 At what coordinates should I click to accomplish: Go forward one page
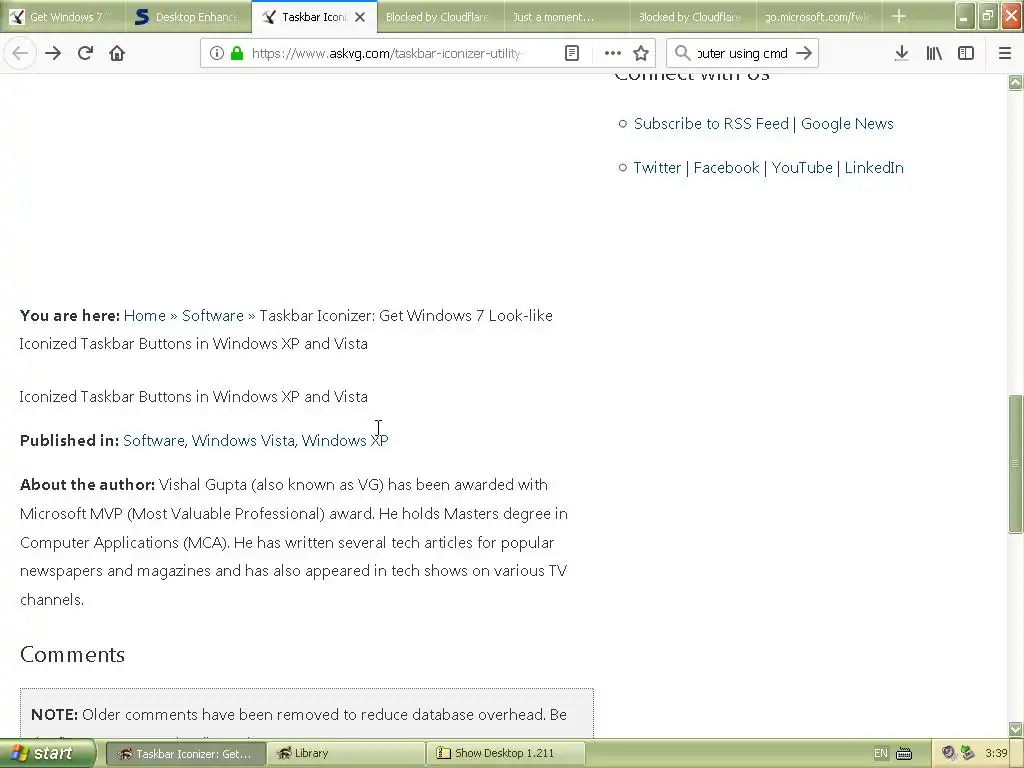pyautogui.click(x=53, y=53)
